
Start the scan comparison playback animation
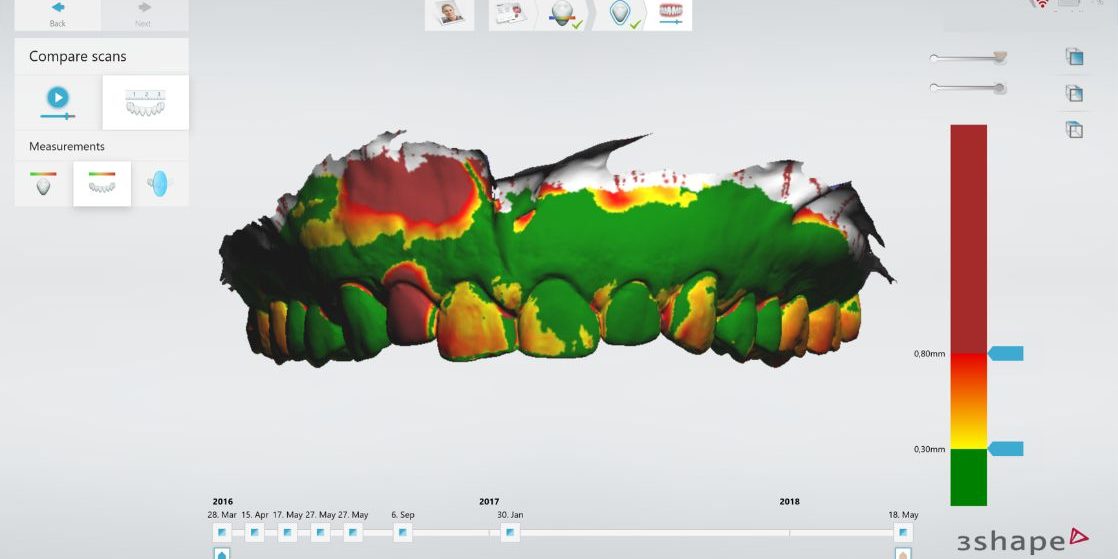(x=58, y=100)
